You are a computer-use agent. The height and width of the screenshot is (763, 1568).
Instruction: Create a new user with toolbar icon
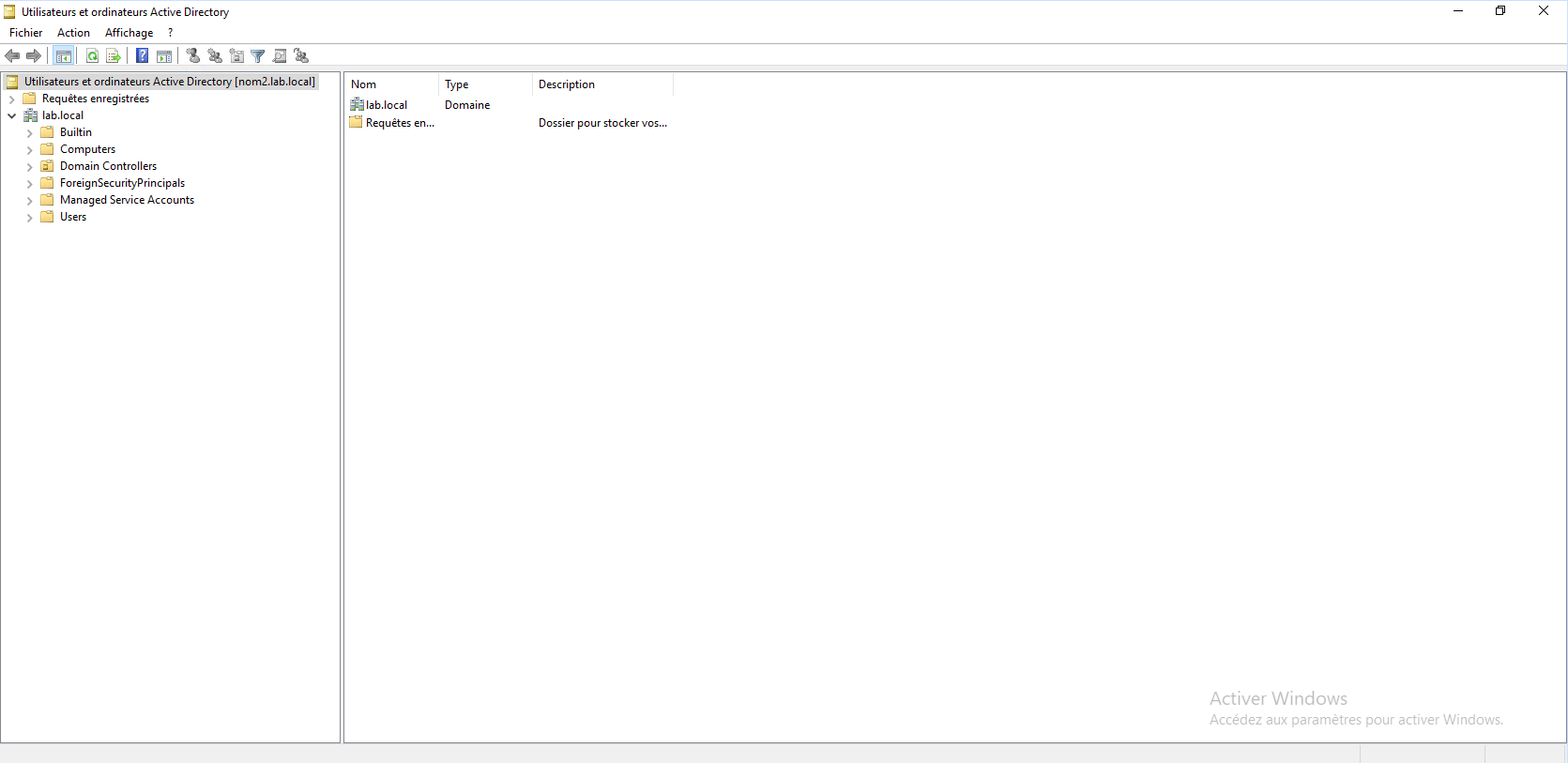(x=193, y=56)
